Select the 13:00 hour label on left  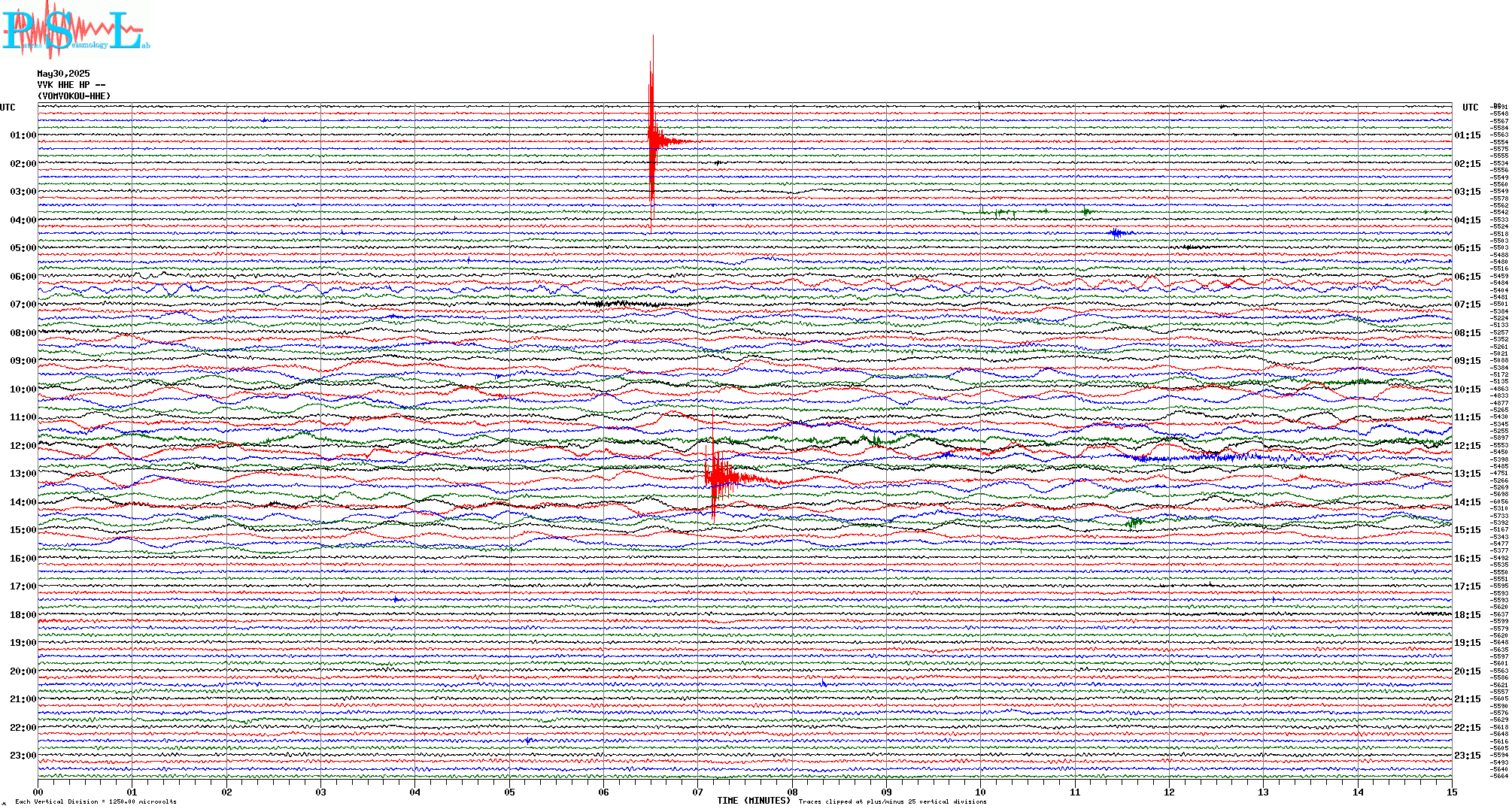point(23,474)
